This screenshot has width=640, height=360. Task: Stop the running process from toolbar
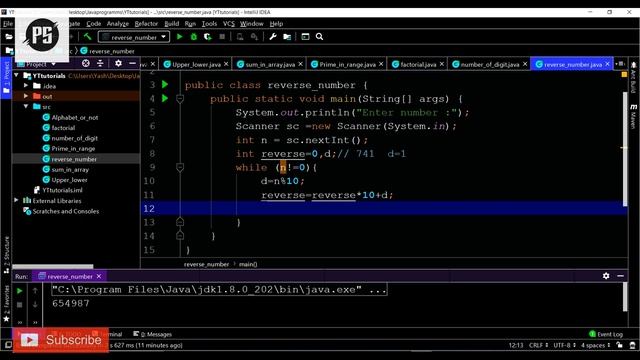(x=222, y=37)
